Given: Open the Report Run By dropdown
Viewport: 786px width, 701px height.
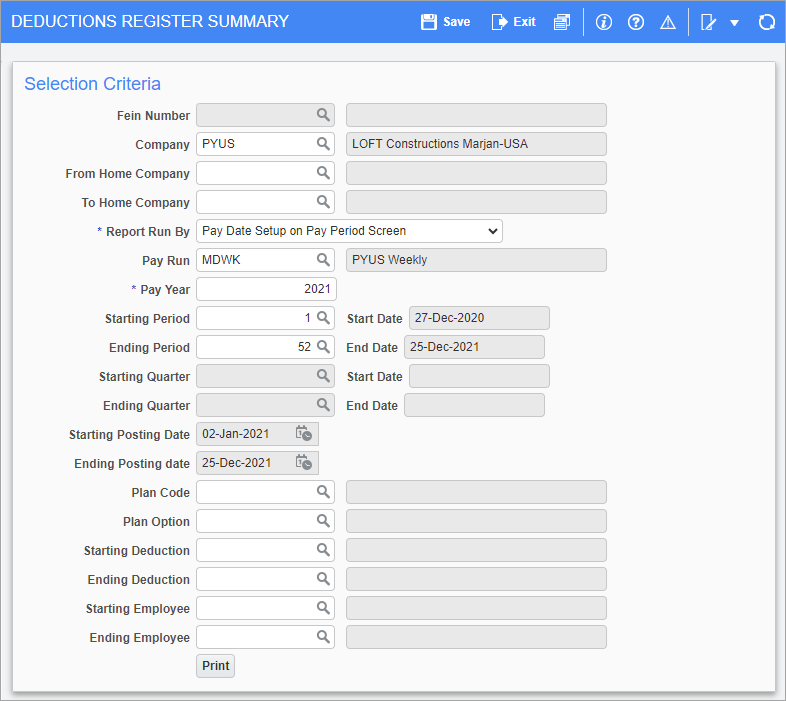Looking at the screenshot, I should click(x=349, y=231).
